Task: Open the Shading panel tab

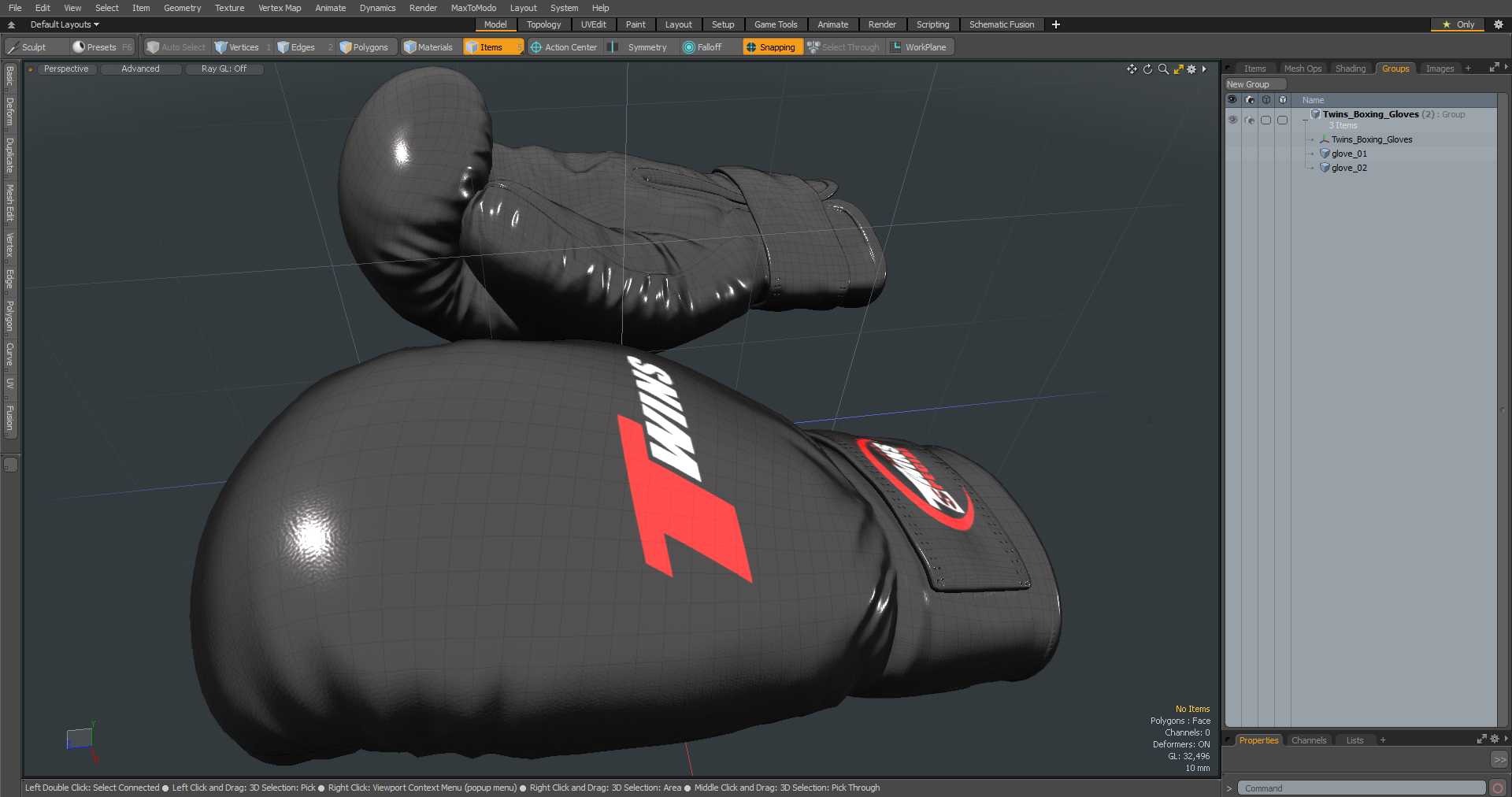Action: (1351, 69)
